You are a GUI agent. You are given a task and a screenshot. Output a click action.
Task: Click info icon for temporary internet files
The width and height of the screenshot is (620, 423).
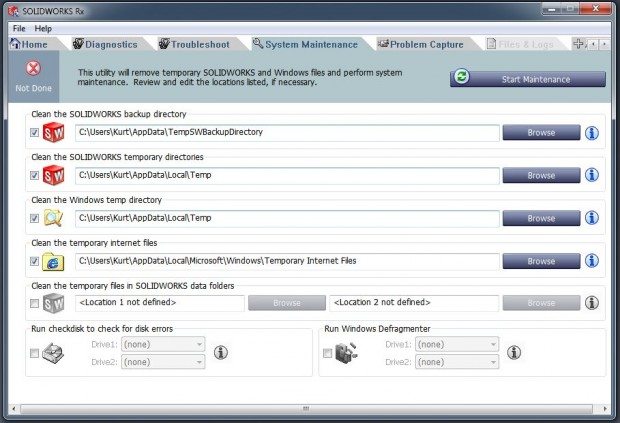click(591, 261)
